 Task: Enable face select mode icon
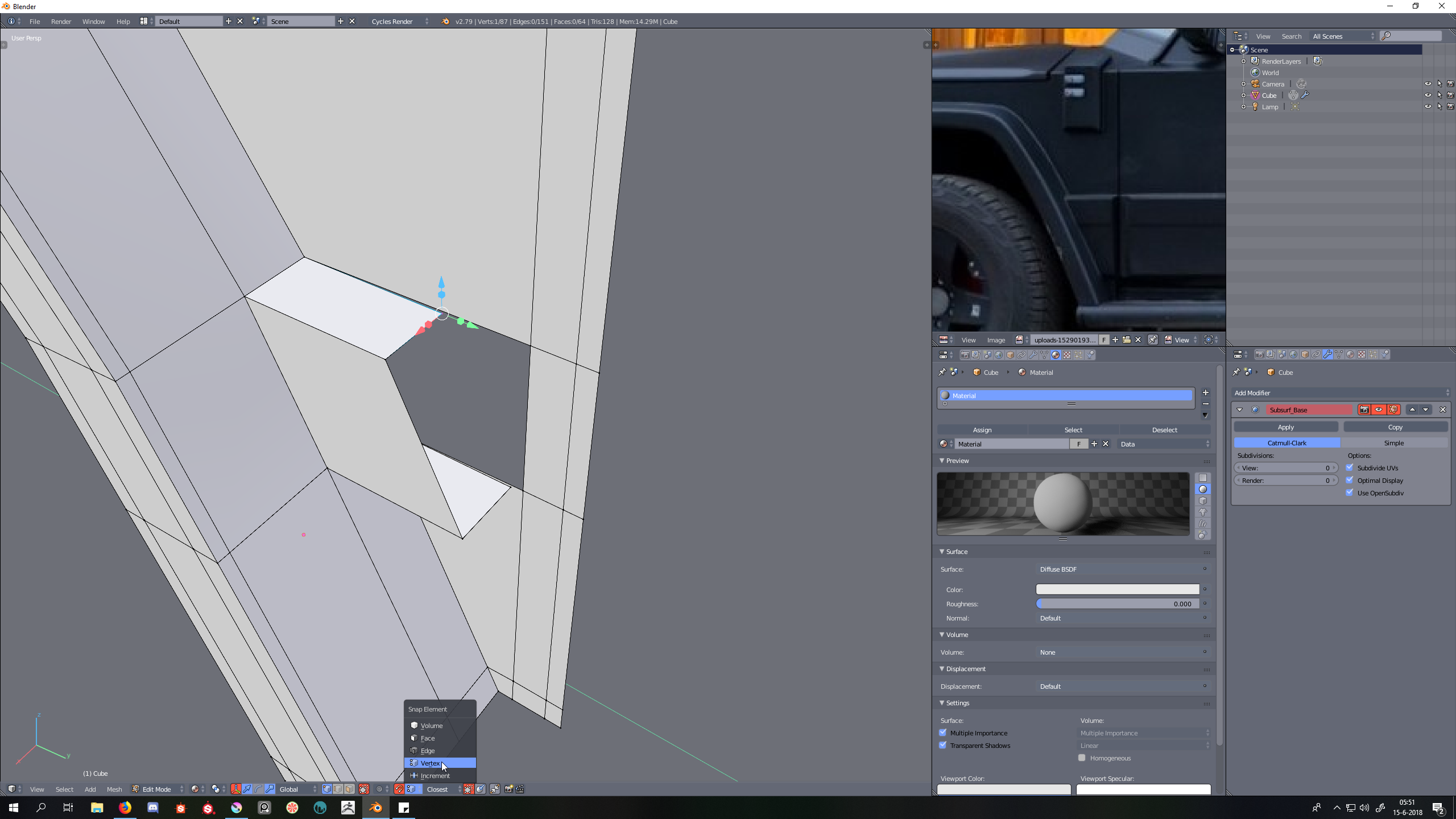click(x=349, y=789)
